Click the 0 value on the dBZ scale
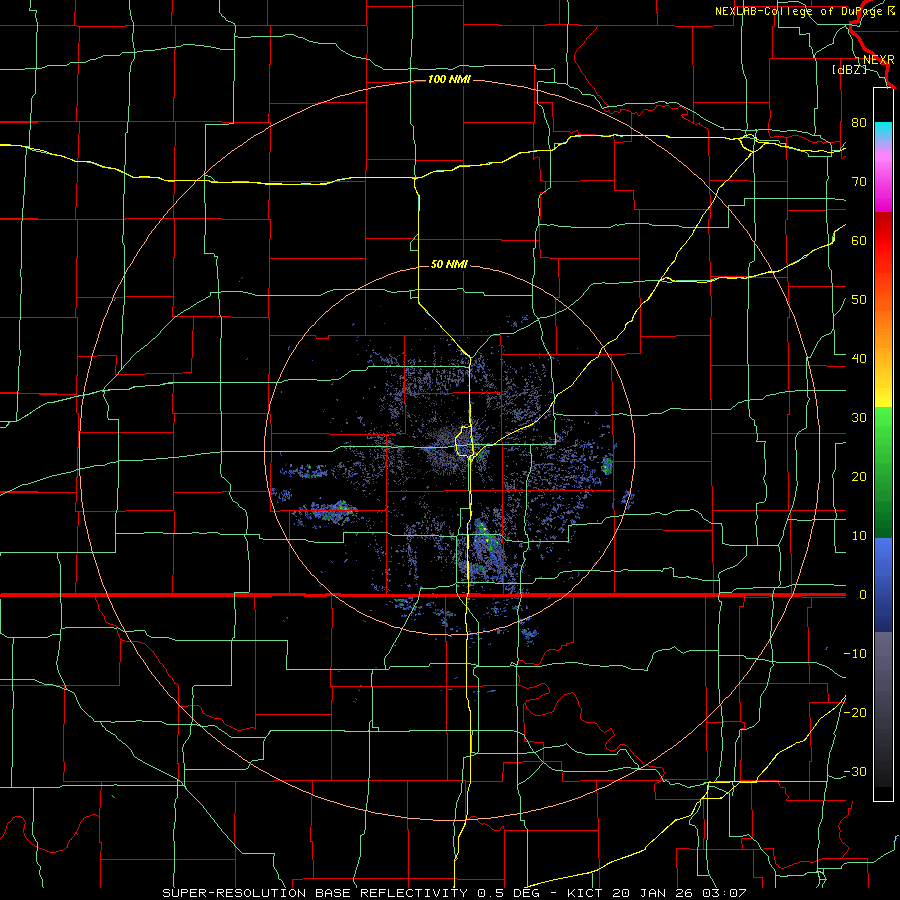 tap(862, 595)
